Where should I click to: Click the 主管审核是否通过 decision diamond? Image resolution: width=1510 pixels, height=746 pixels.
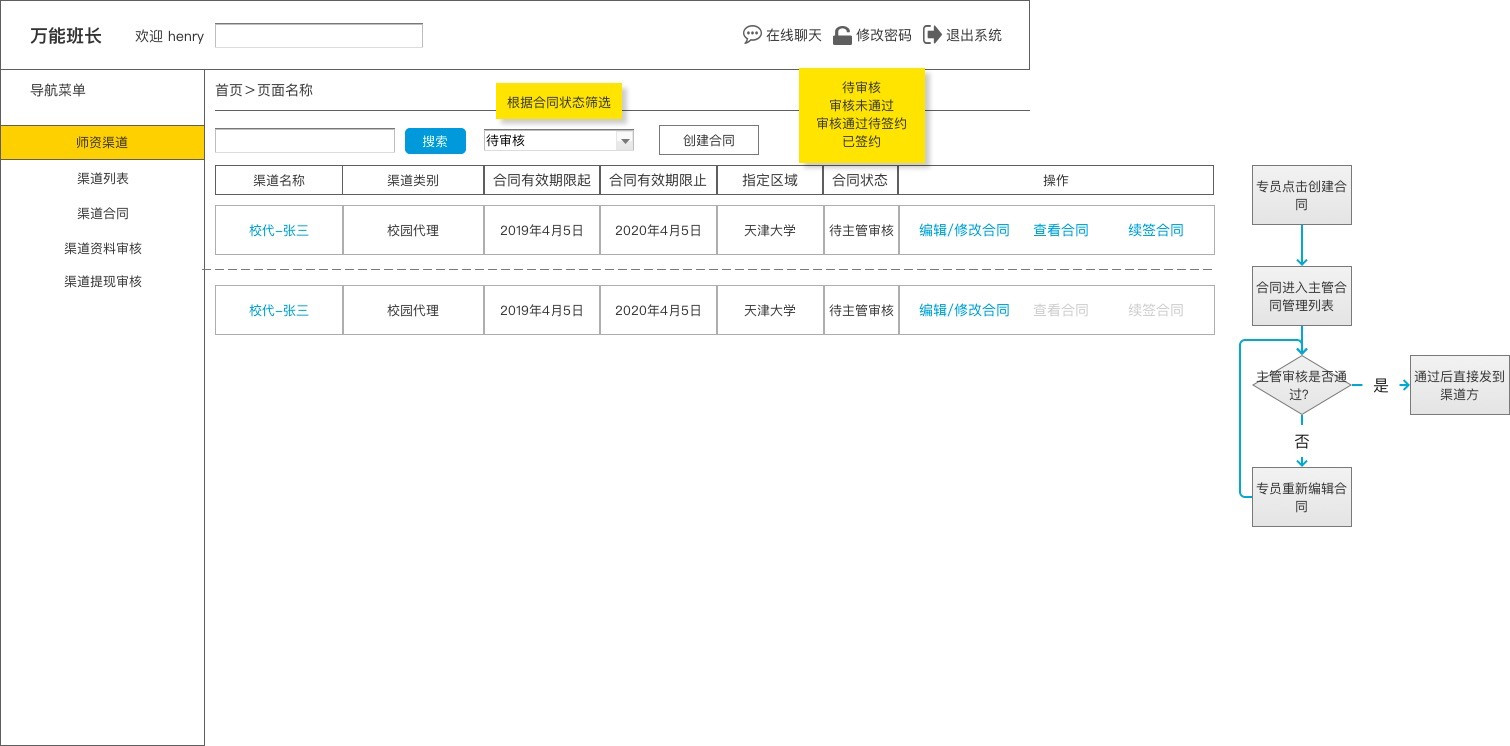click(x=1301, y=385)
